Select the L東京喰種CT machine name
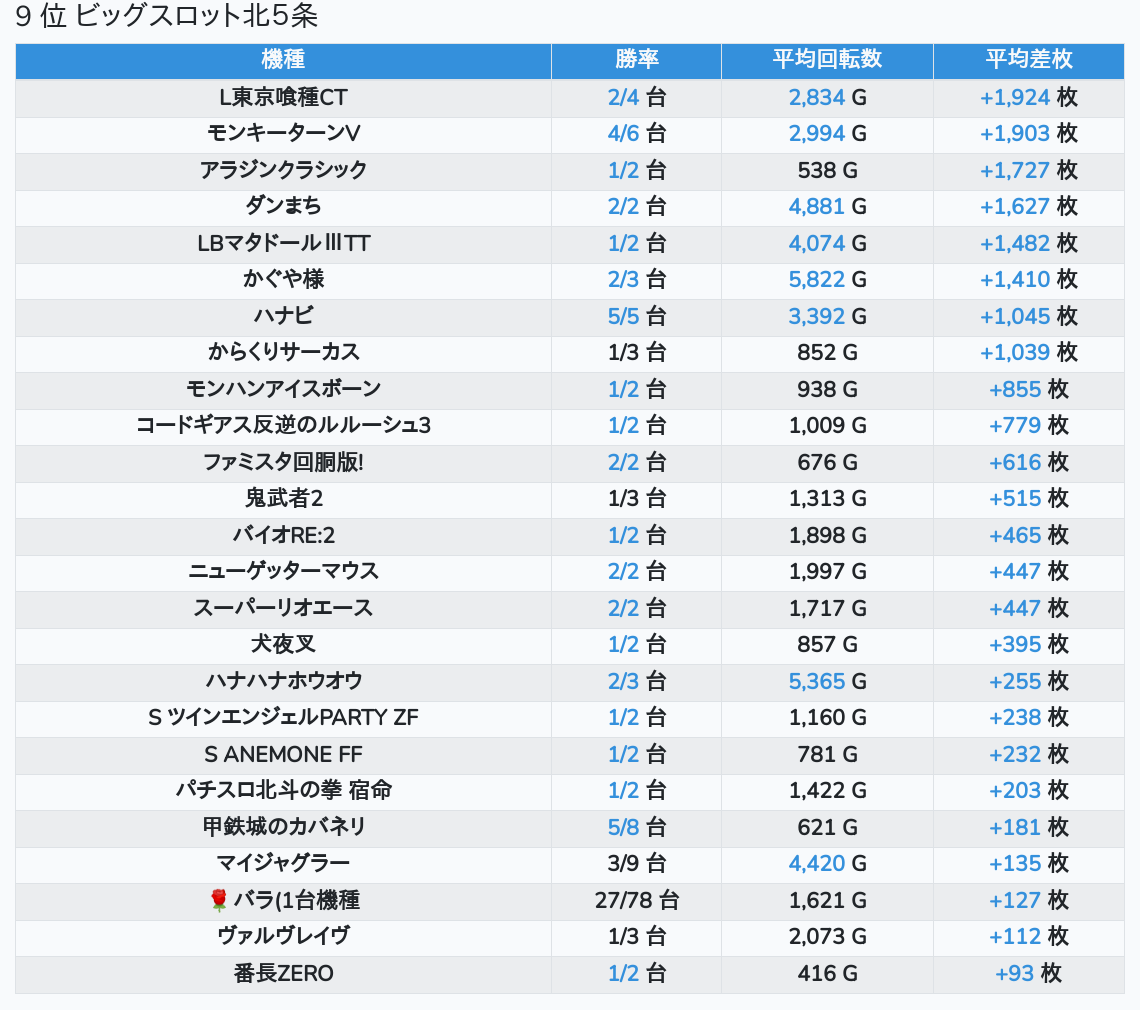Image resolution: width=1140 pixels, height=1010 pixels. tap(284, 97)
